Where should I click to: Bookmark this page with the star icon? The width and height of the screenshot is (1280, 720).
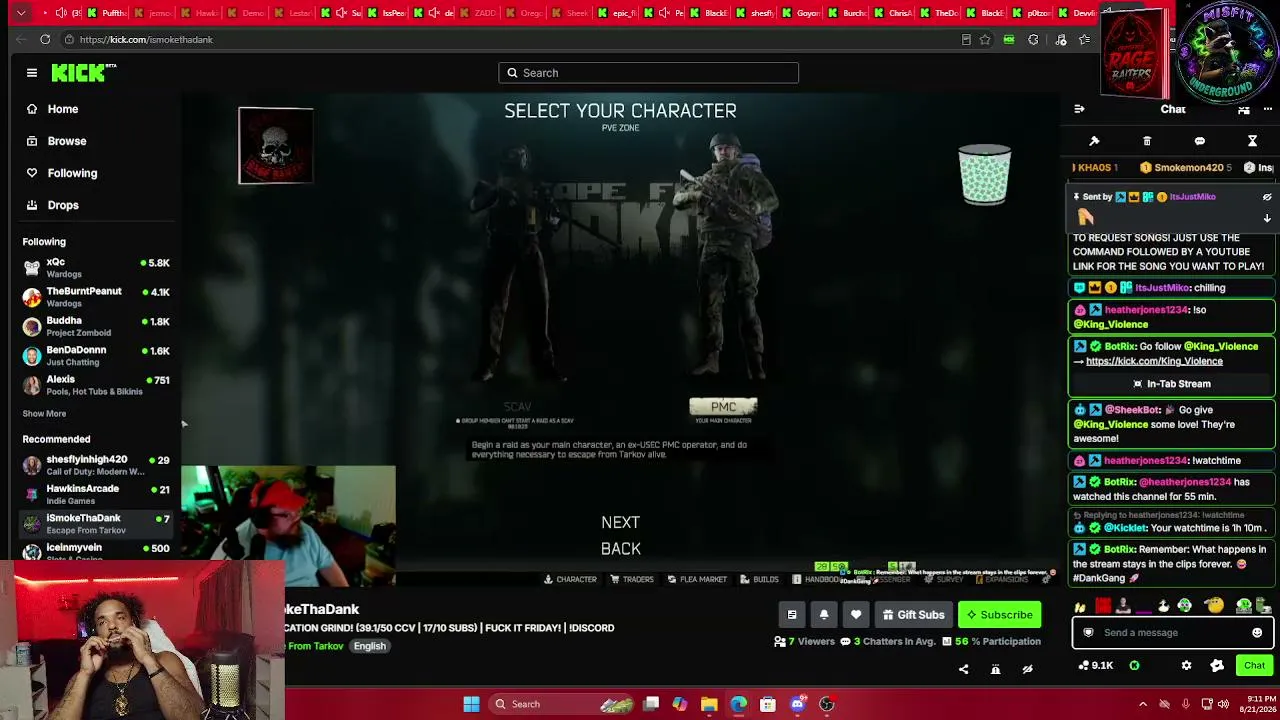pyautogui.click(x=985, y=40)
